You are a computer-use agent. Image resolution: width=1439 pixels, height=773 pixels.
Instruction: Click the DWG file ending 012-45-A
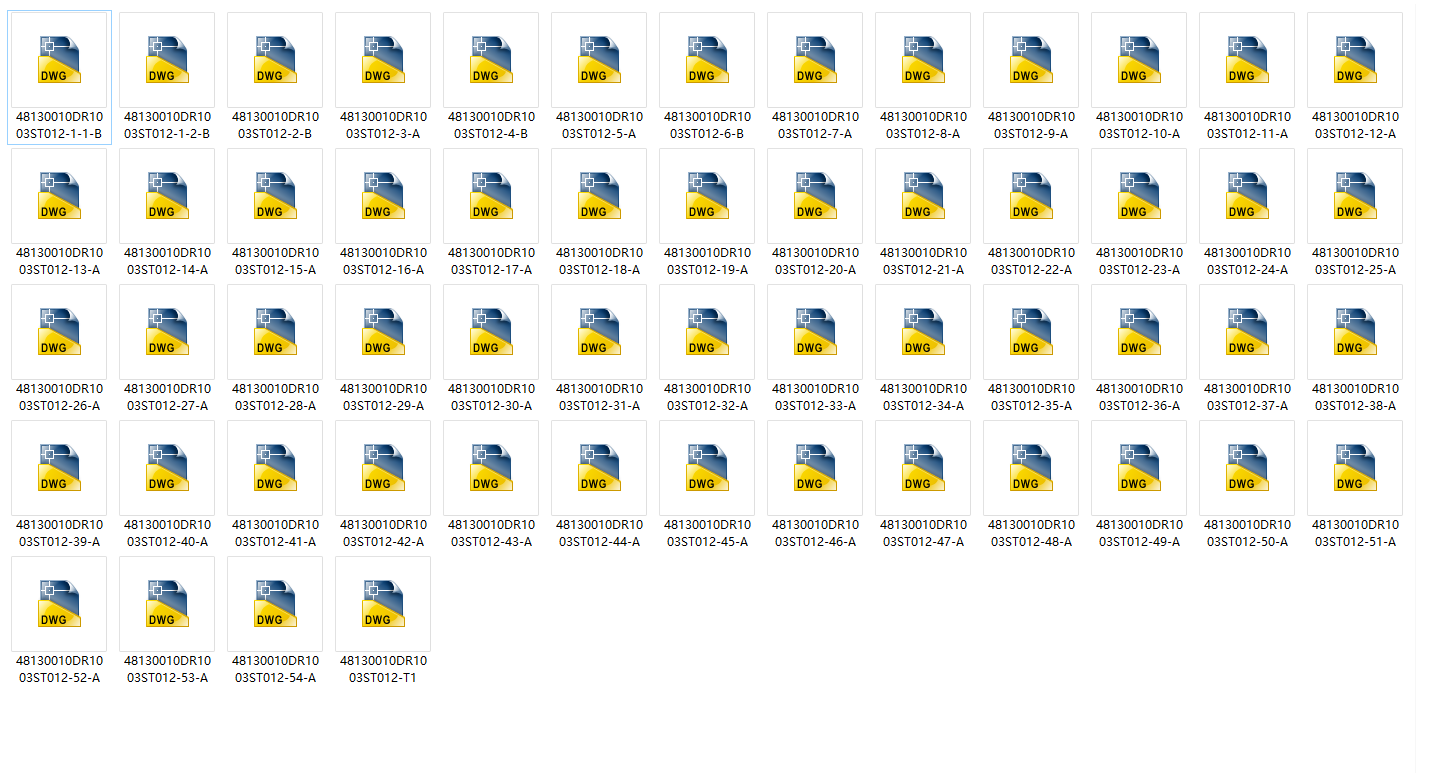click(707, 468)
